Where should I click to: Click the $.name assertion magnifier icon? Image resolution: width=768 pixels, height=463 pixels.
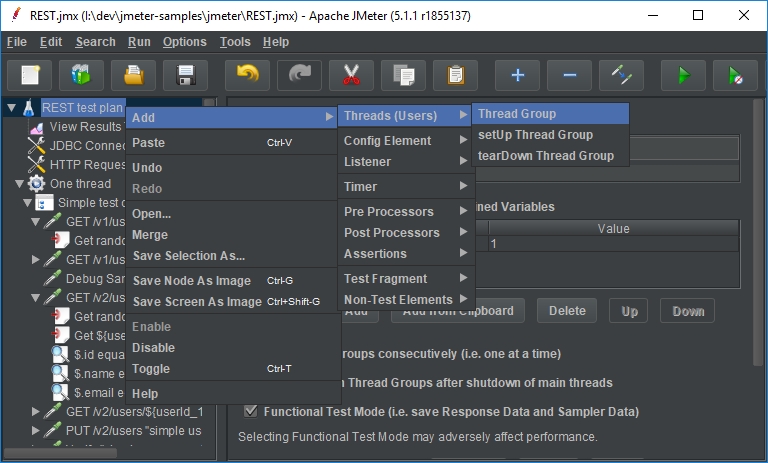click(60, 373)
